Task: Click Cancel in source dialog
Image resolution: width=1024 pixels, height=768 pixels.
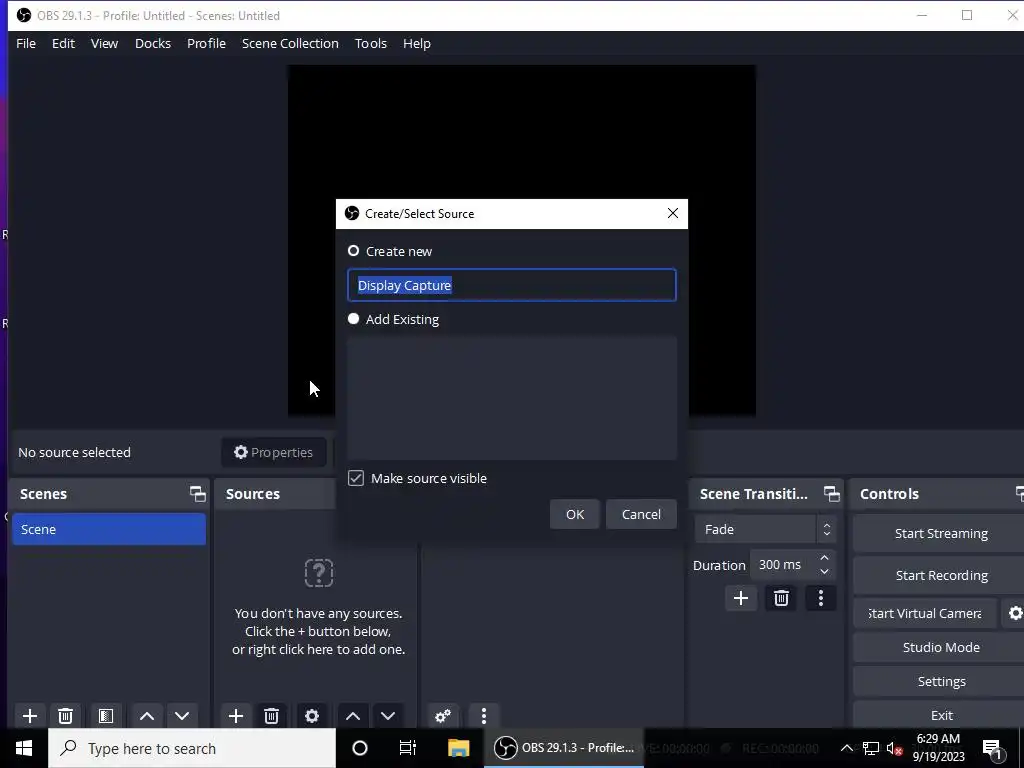Action: [641, 514]
